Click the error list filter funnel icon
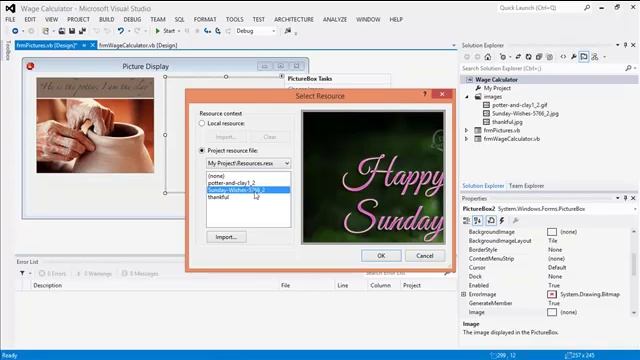Screen dimensions: 640x360 click(22, 273)
